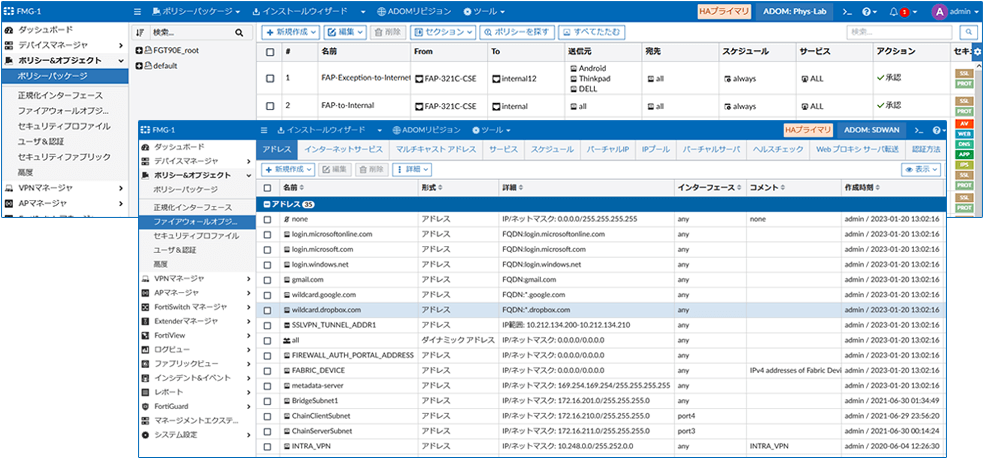Expand default policy package

(x=140, y=66)
